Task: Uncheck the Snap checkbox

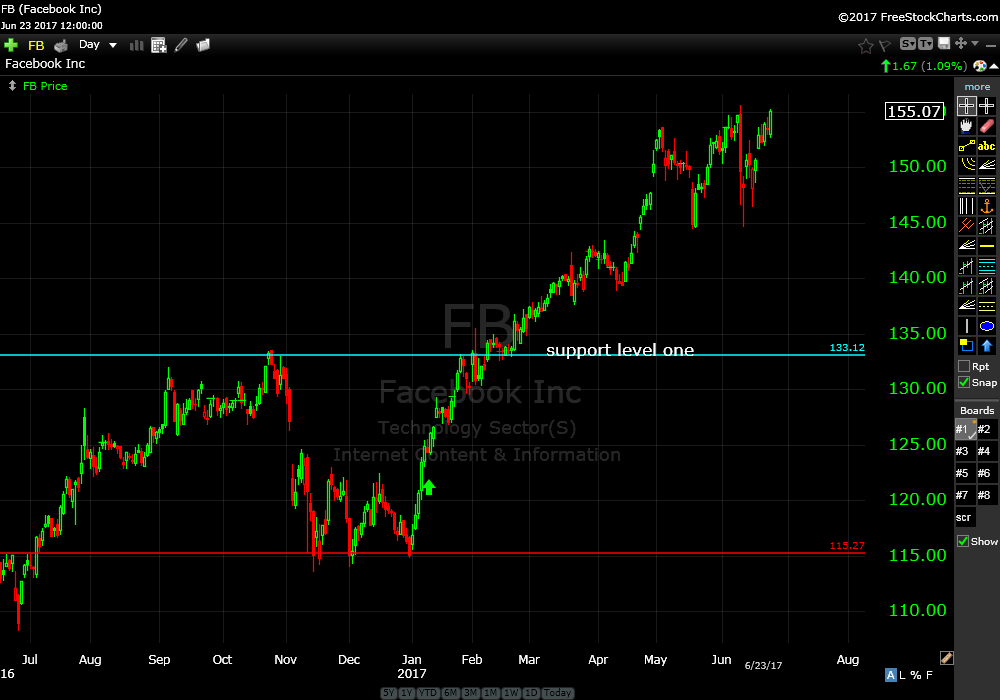Action: point(964,383)
